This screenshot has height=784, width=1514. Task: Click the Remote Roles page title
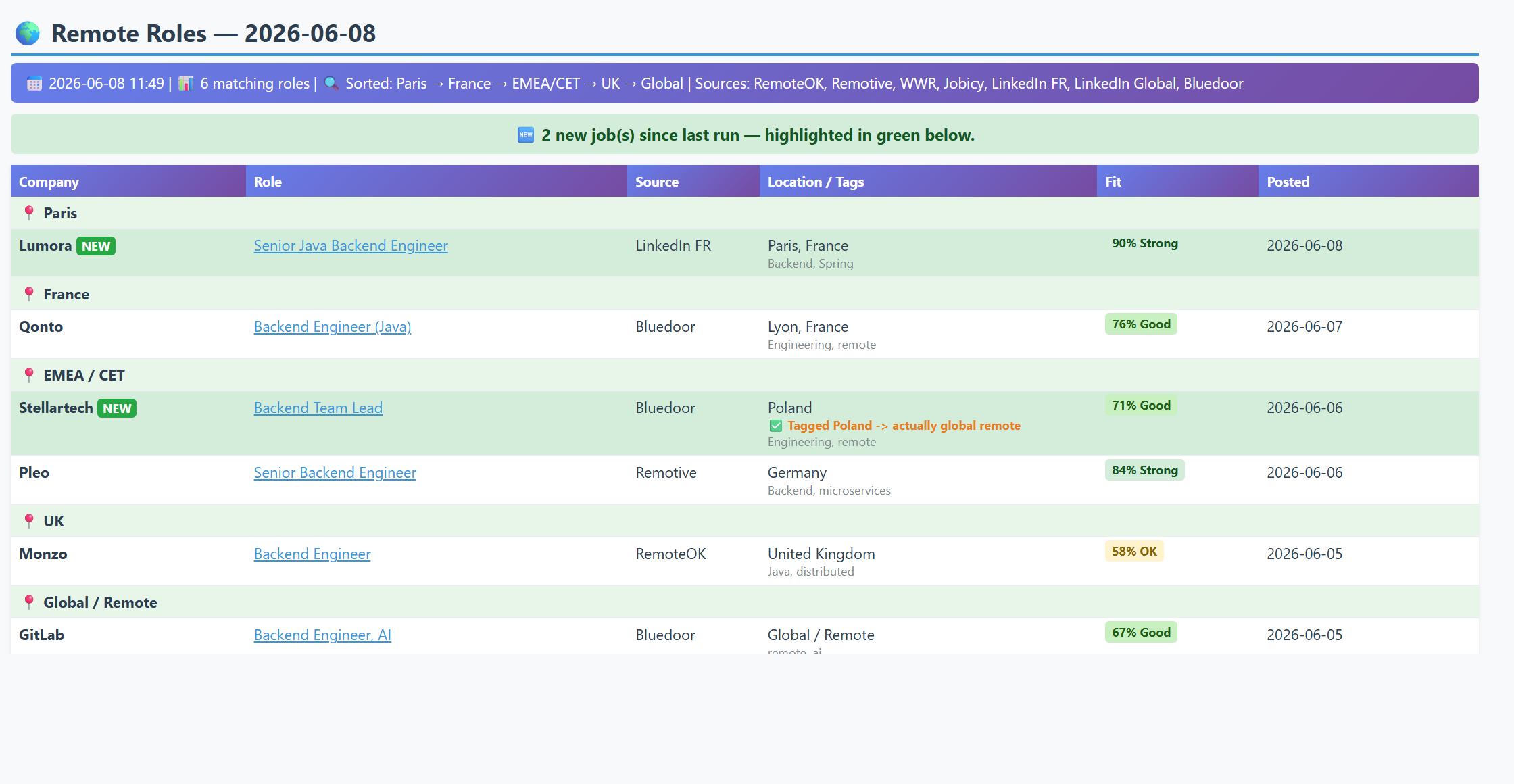click(214, 33)
